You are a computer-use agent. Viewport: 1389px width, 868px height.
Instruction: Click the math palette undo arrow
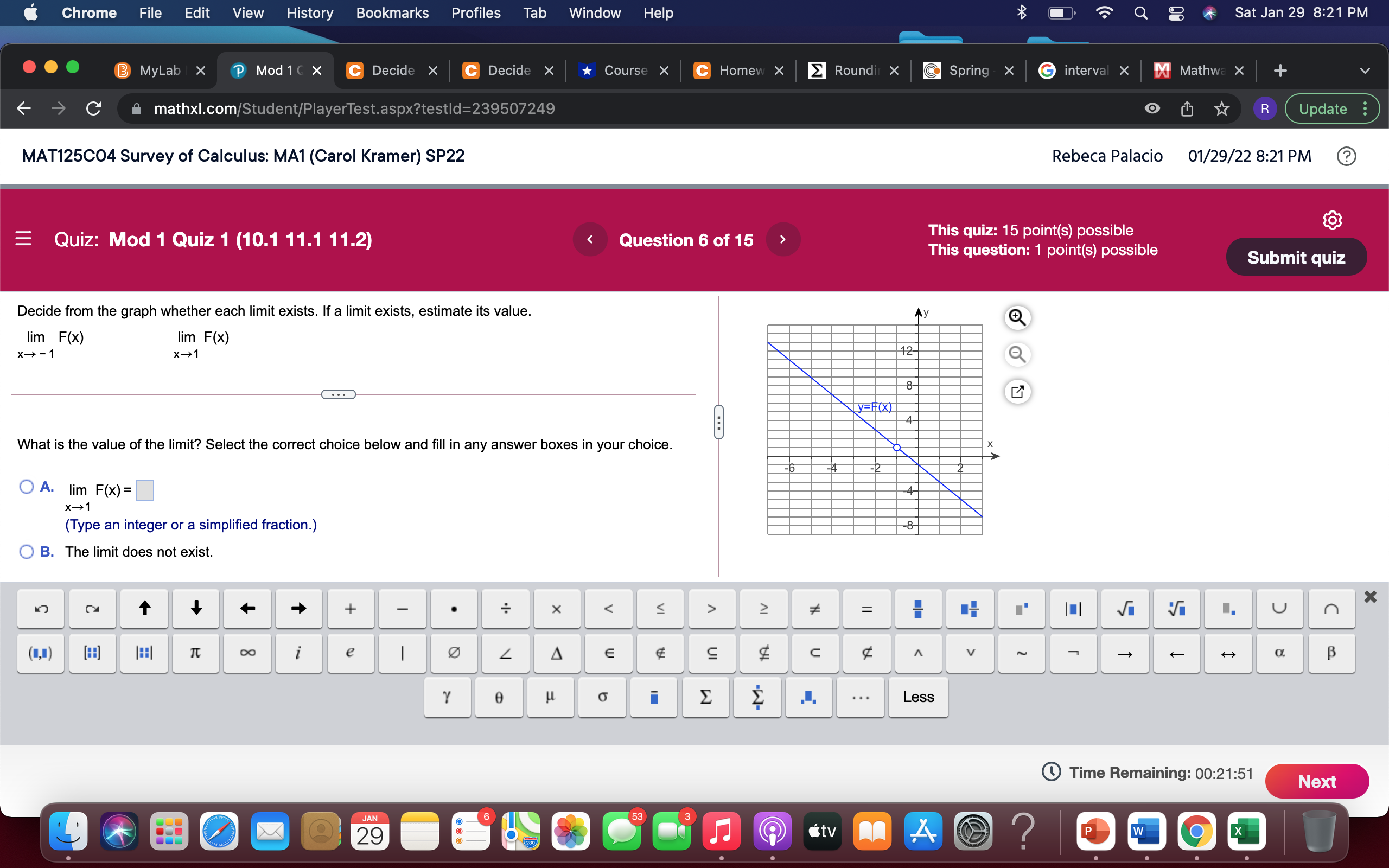tap(41, 609)
